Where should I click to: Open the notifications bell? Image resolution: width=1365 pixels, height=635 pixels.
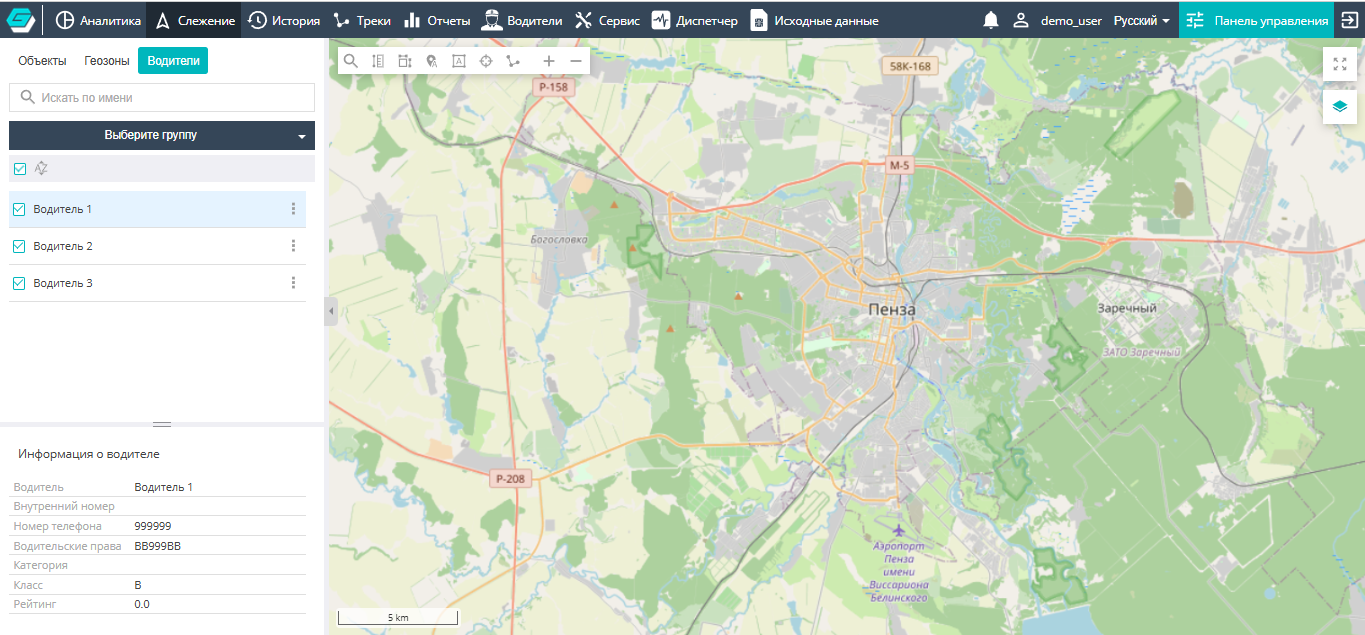click(x=991, y=20)
